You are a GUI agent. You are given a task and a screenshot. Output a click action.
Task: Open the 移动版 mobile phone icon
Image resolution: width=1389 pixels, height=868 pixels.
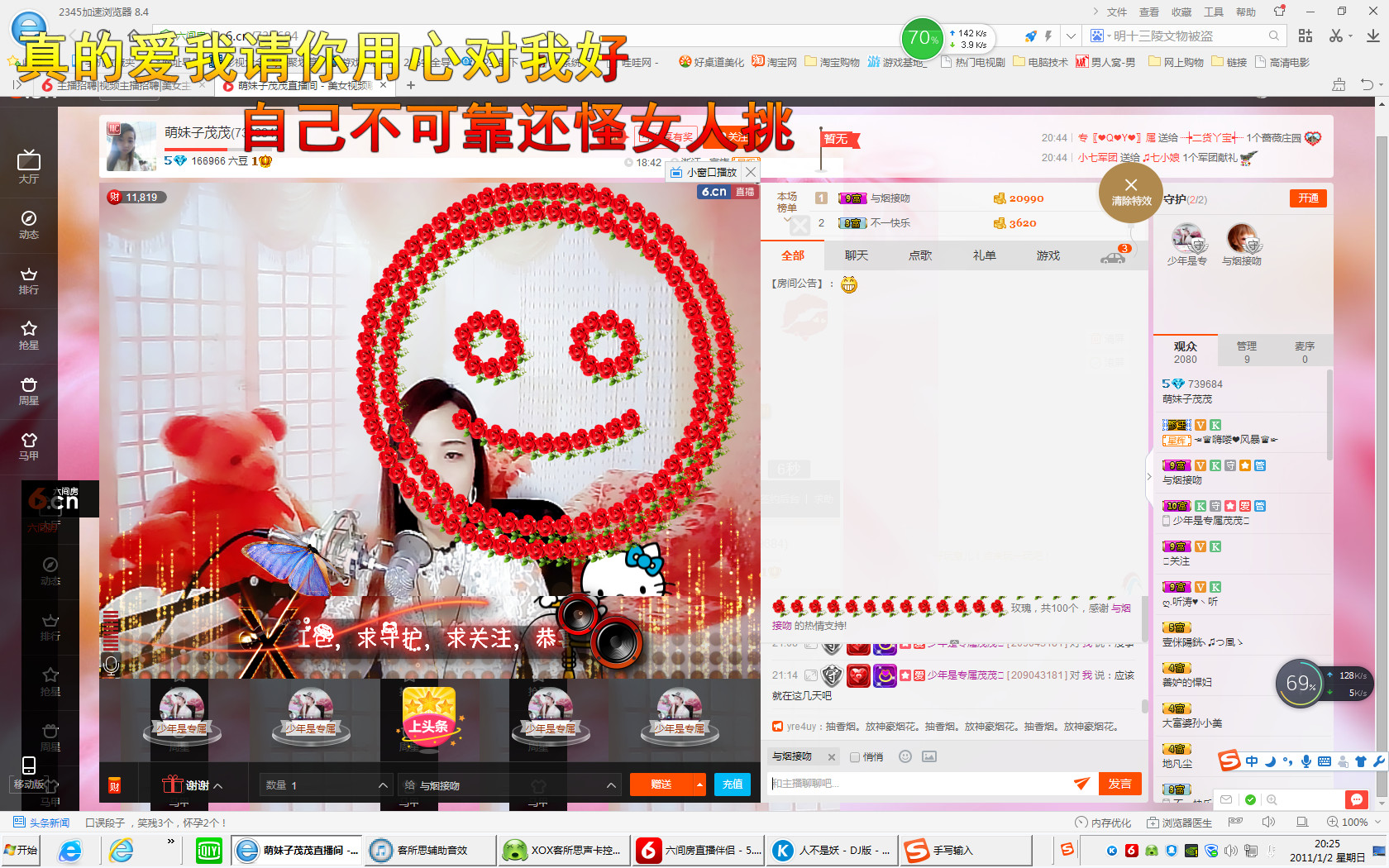tap(29, 772)
